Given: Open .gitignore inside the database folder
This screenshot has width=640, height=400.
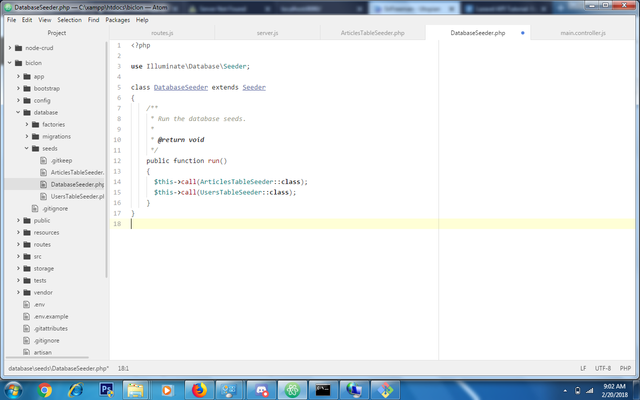Looking at the screenshot, I should click(55, 209).
